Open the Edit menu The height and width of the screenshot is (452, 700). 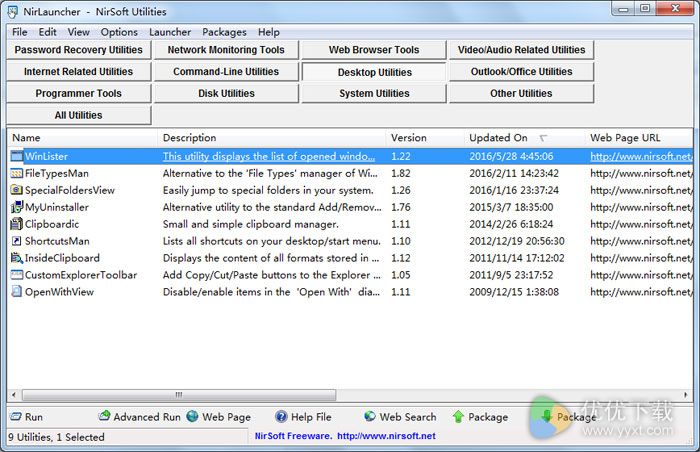click(47, 32)
